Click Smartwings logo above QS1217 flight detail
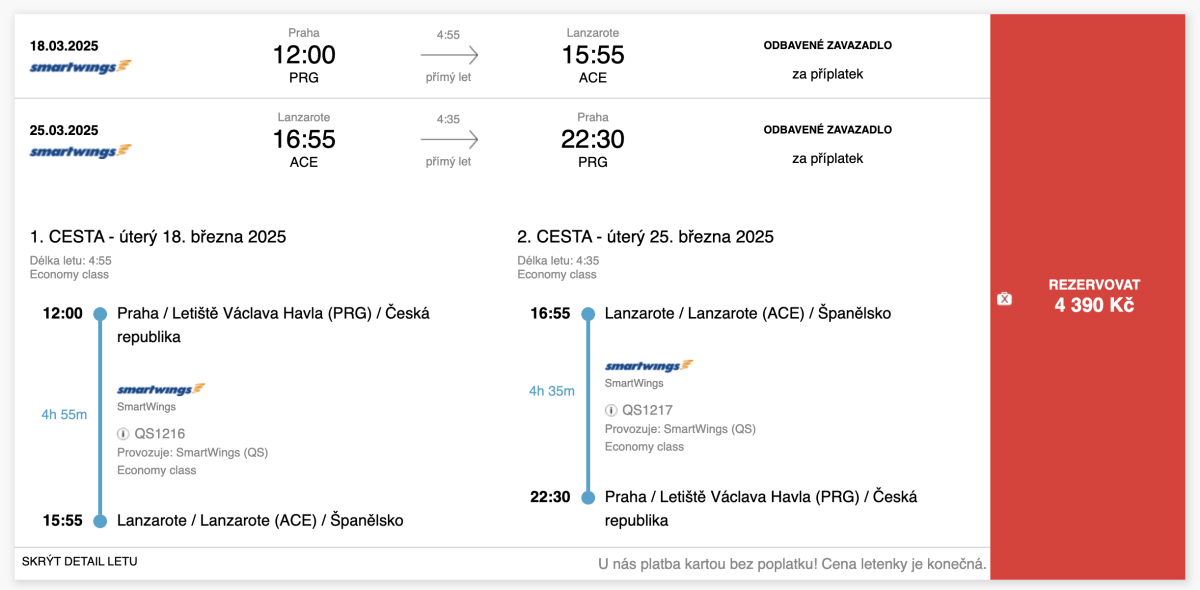This screenshot has width=1200, height=590. tap(649, 366)
